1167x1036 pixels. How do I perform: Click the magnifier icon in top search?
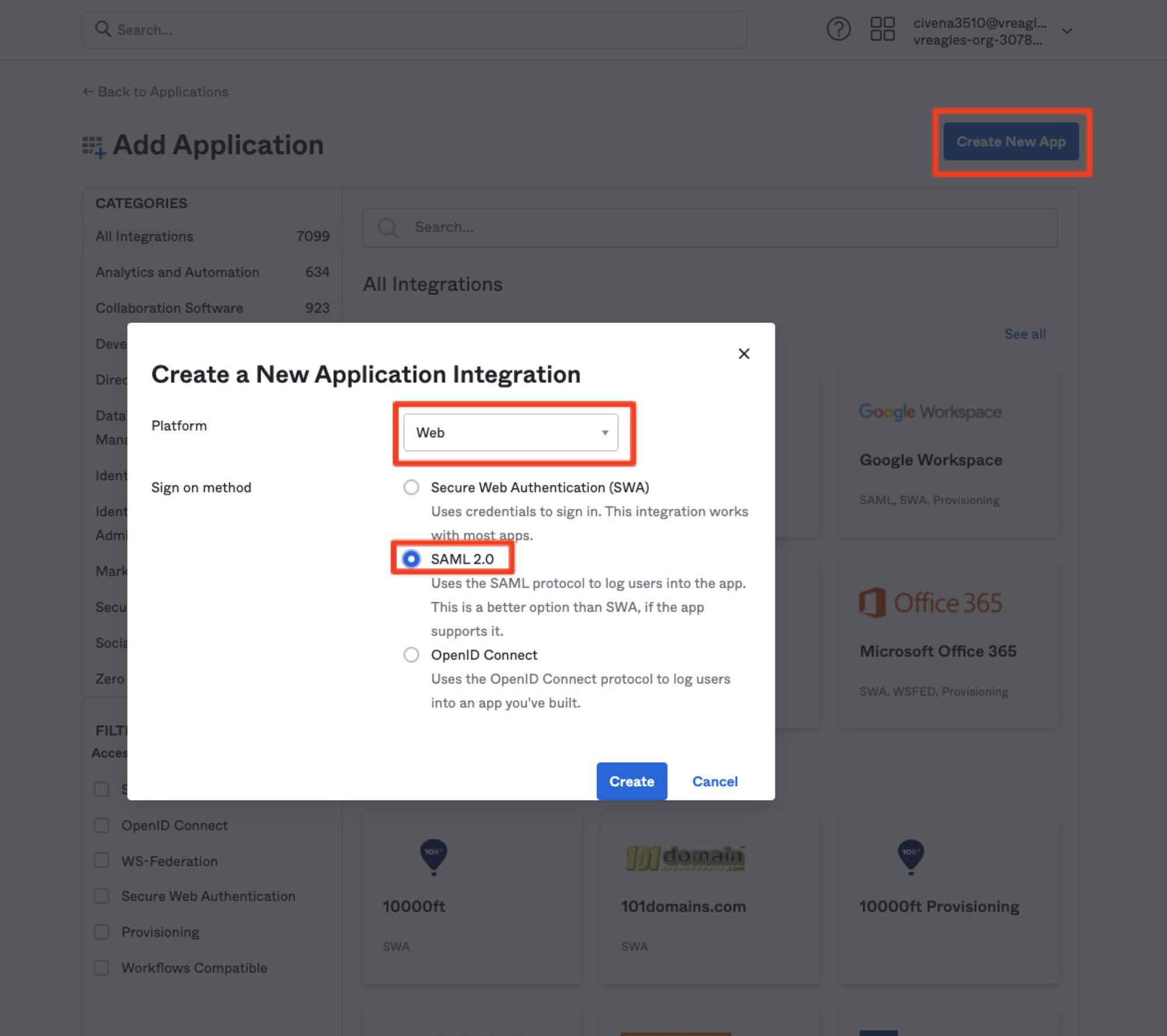tap(103, 29)
